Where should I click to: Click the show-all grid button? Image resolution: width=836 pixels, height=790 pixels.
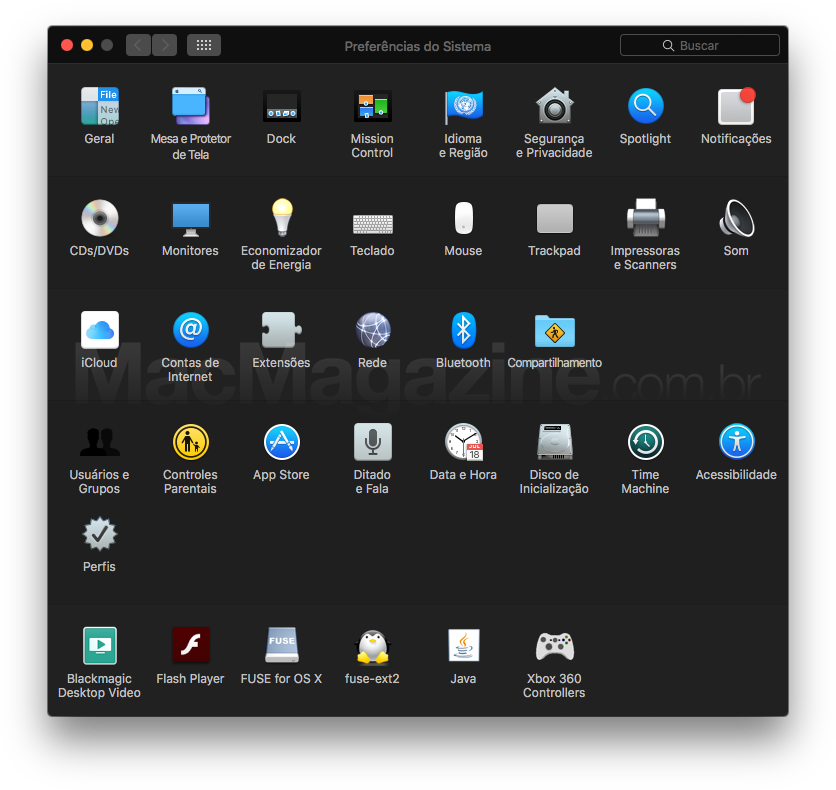pyautogui.click(x=204, y=45)
